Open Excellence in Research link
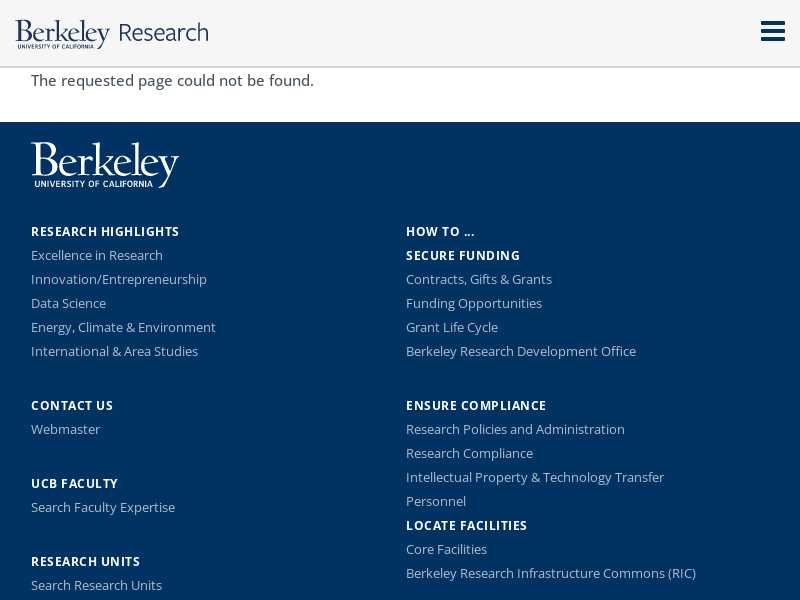 coord(97,256)
